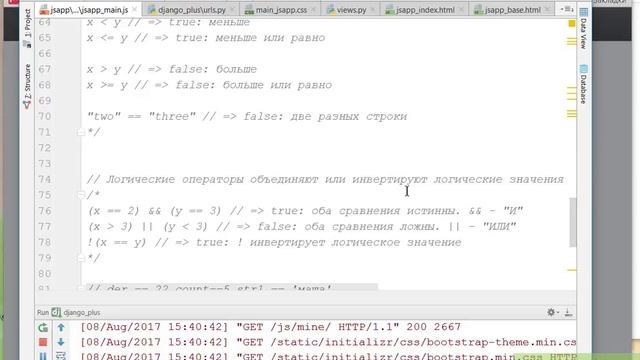Go up the stack trace in Run console

click(x=61, y=327)
